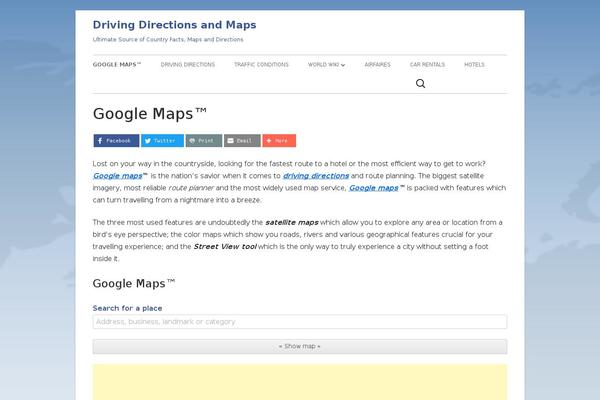Open the Airfares nav item
The height and width of the screenshot is (400, 600).
coord(377,65)
